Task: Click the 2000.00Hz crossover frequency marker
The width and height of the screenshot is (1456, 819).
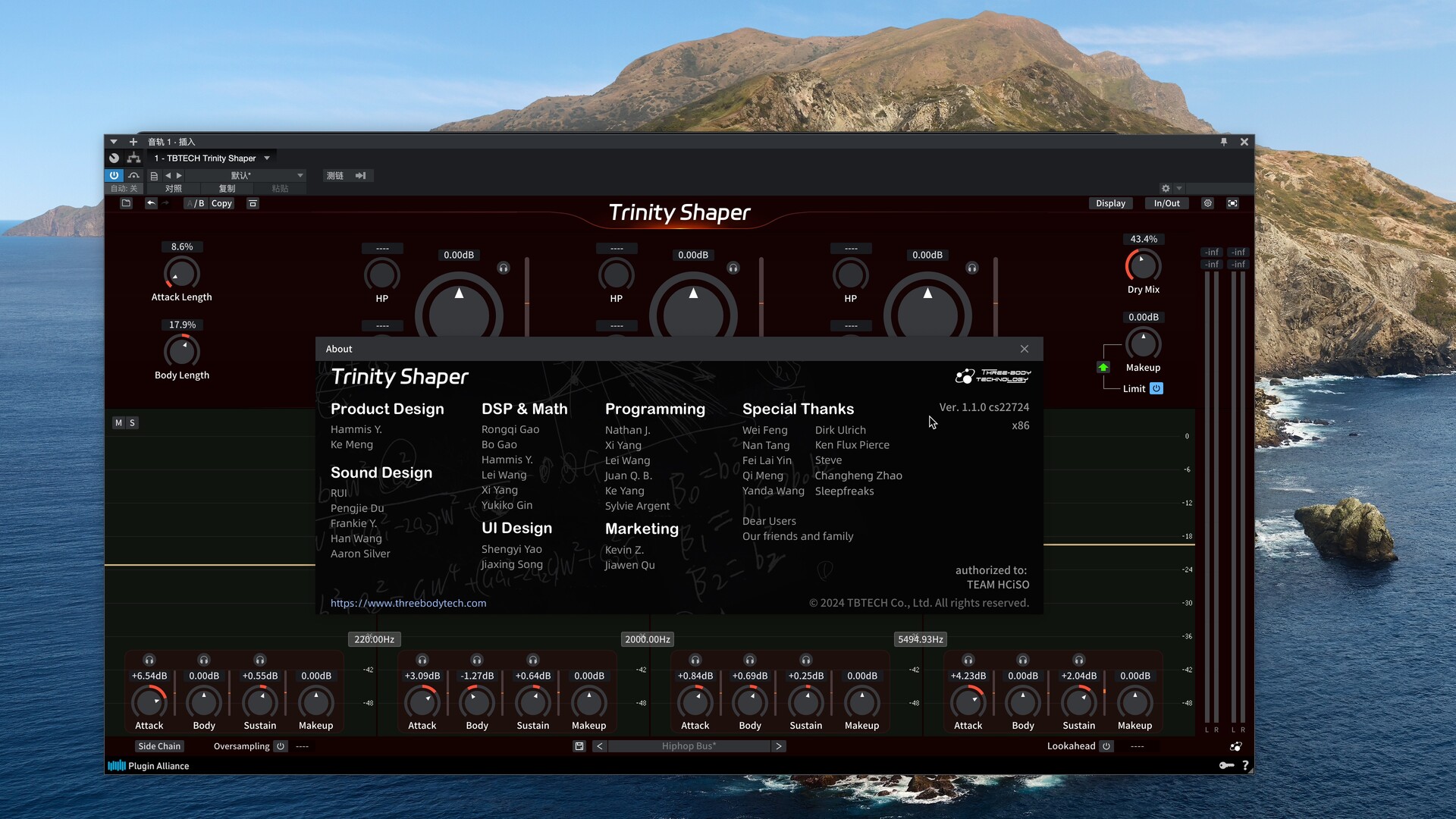Action: click(x=647, y=639)
